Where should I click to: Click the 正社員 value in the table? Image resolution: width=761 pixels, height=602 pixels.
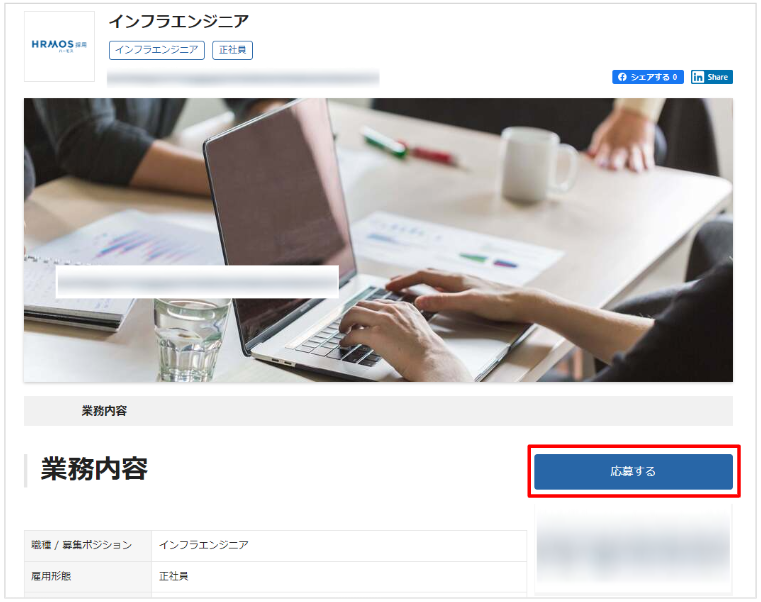pyautogui.click(x=174, y=576)
